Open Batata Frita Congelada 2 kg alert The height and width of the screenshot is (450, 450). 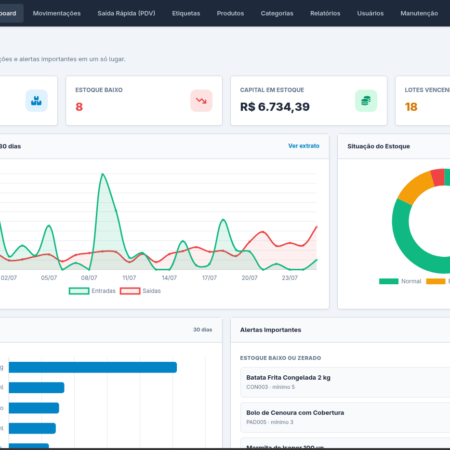[x=345, y=382]
